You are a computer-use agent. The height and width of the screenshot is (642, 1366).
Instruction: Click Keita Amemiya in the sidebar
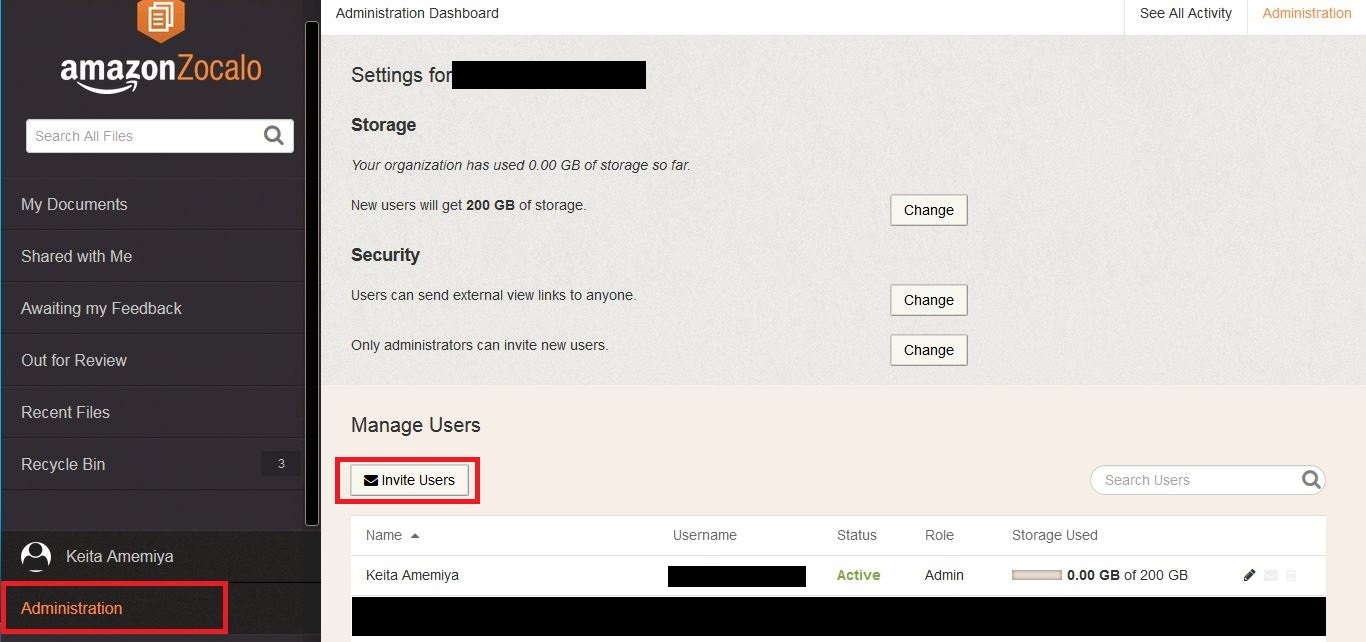[119, 556]
